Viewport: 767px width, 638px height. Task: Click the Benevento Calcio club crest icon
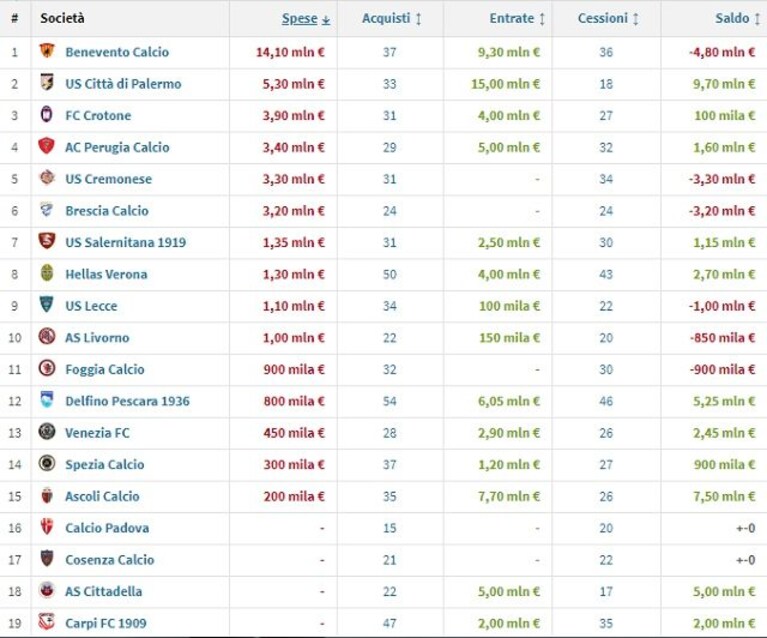(x=47, y=51)
